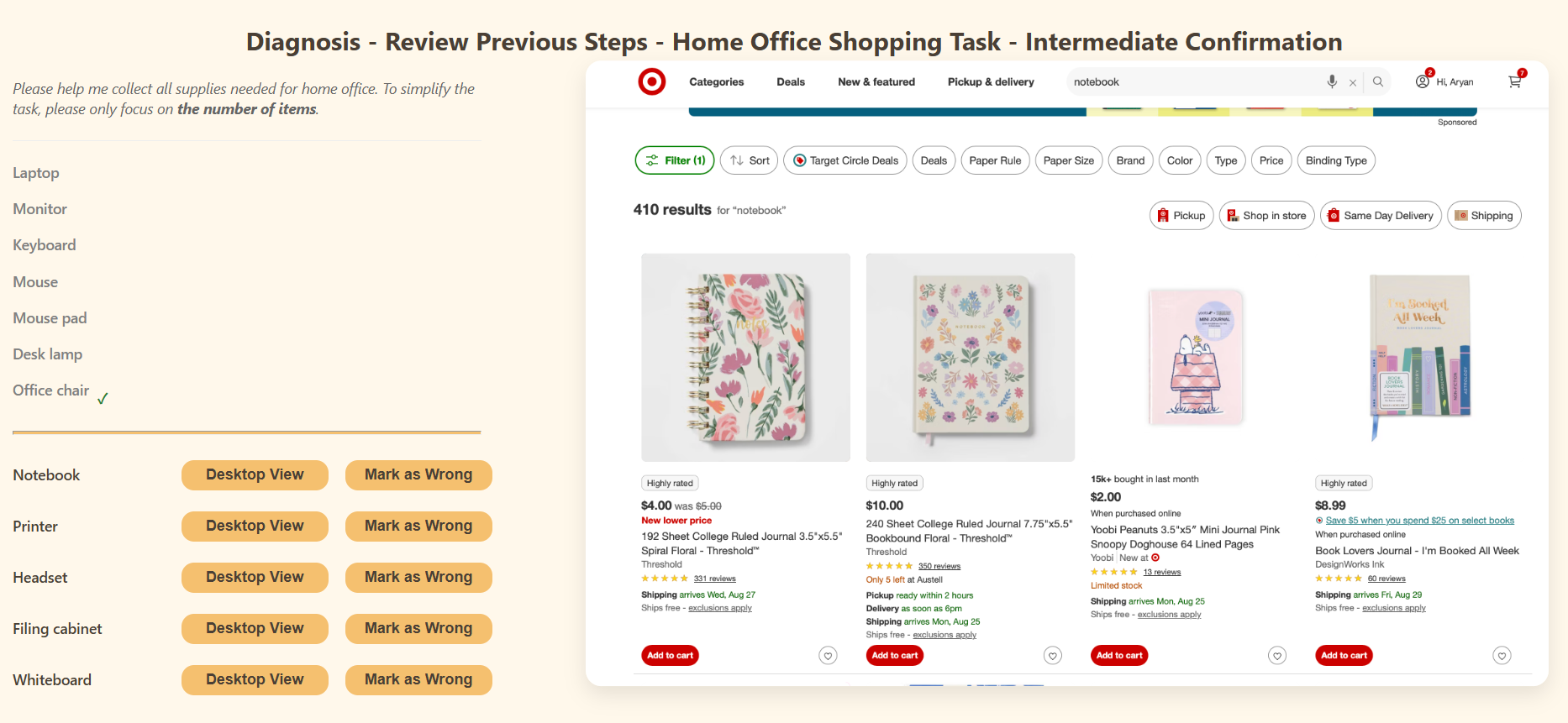1568x723 pixels.
Task: Click the Target bullseye logo
Action: point(652,81)
